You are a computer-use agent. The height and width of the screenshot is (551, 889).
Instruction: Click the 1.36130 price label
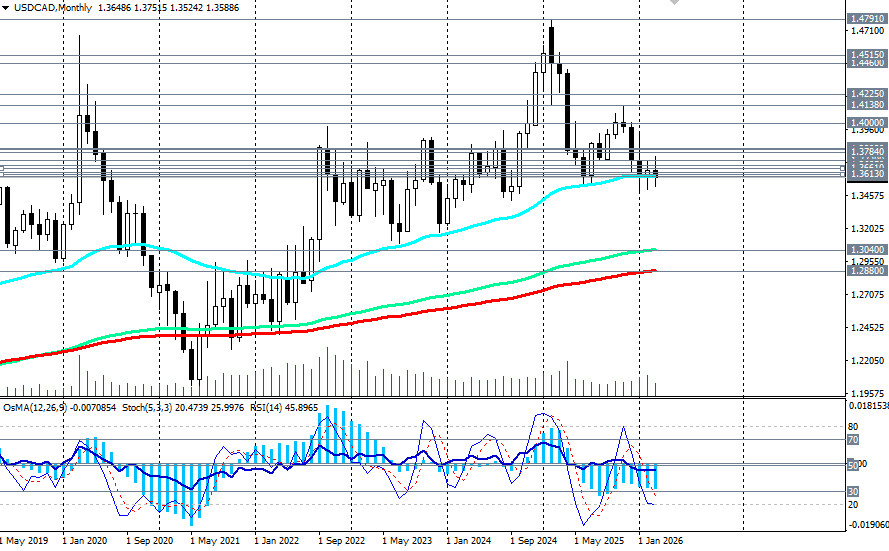click(x=866, y=174)
